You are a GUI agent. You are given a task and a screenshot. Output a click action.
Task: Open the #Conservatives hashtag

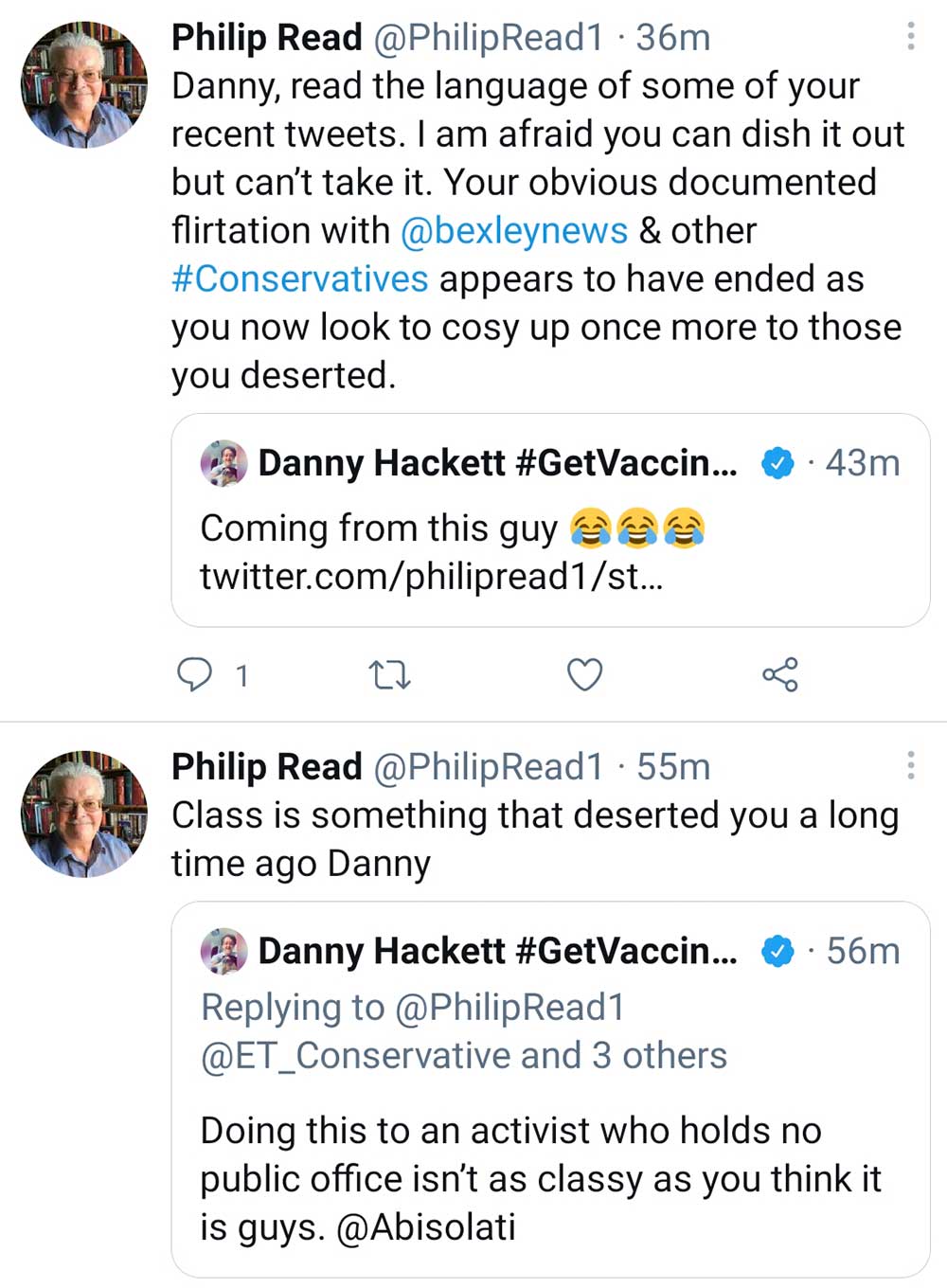click(299, 278)
